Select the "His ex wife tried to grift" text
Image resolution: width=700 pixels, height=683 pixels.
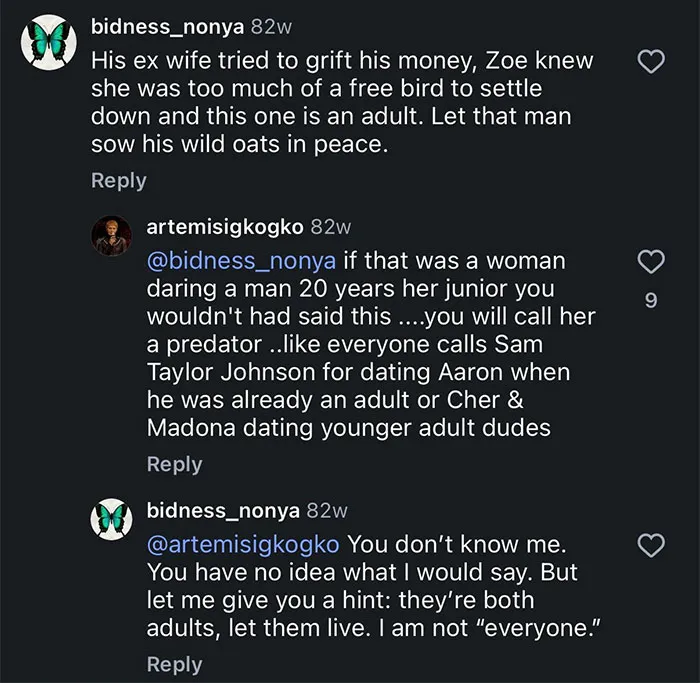(342, 103)
